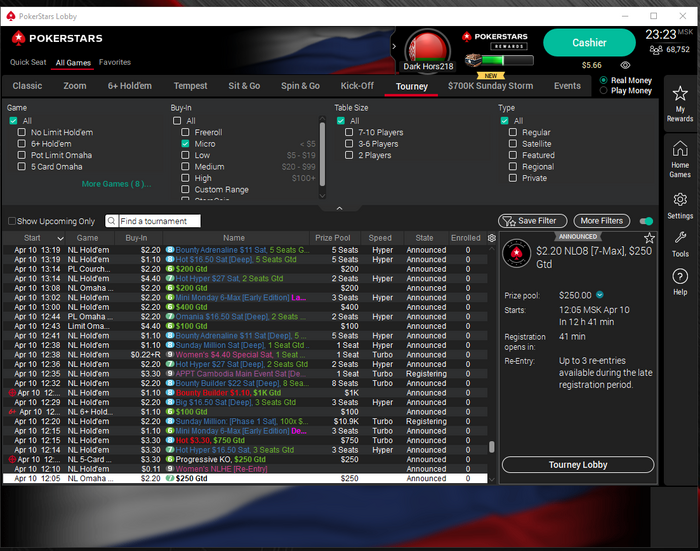Check 6+ Hold'em game filter
This screenshot has width=700, height=551.
21,144
